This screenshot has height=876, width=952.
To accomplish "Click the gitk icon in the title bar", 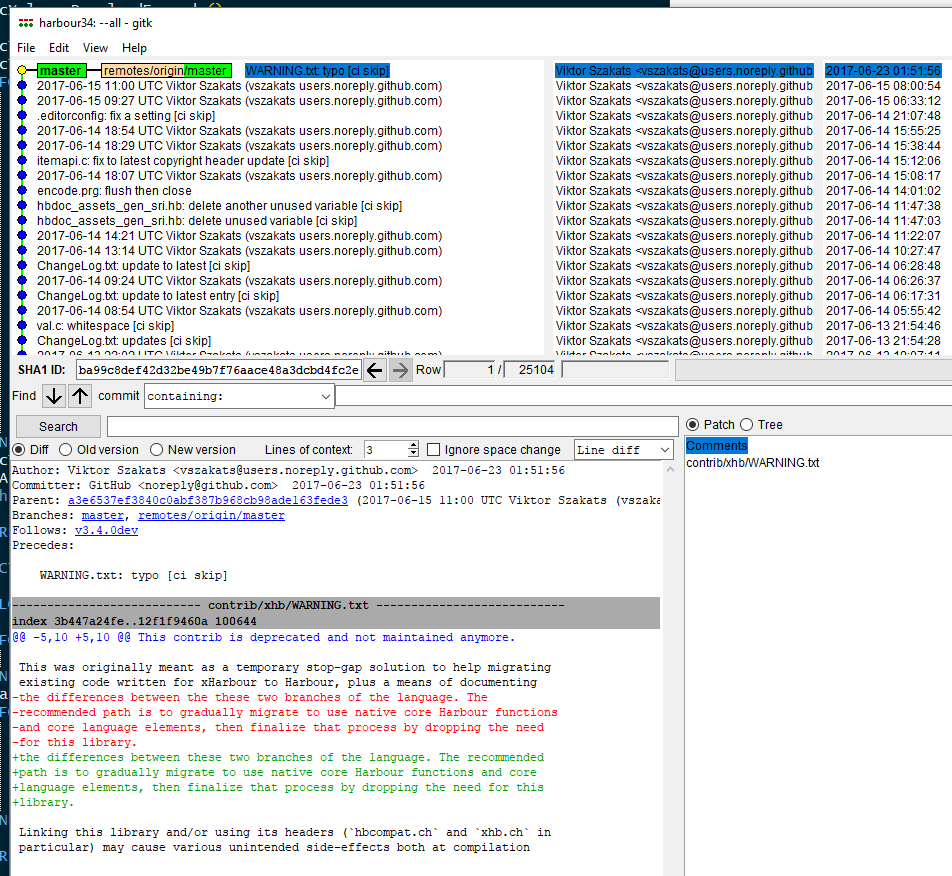I will pos(26,23).
